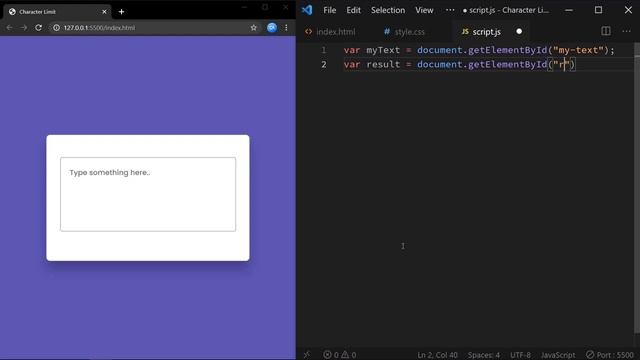Open the Edit menu
This screenshot has width=640, height=360.
[x=353, y=10]
